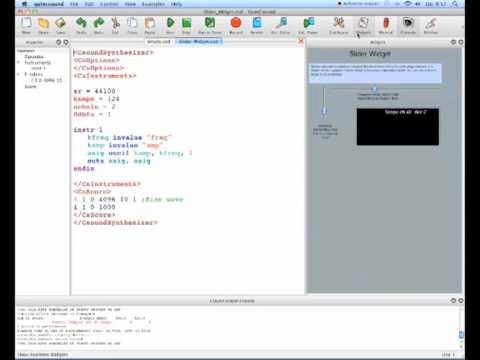Select instr 1 in the Inspector tree
The width and height of the screenshot is (480, 360).
point(39,68)
